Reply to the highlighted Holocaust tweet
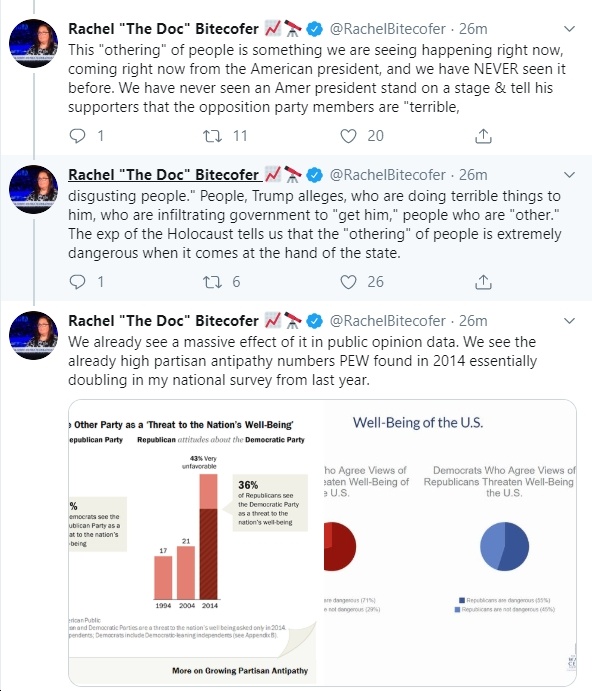This screenshot has height=691, width=592. pos(78,282)
